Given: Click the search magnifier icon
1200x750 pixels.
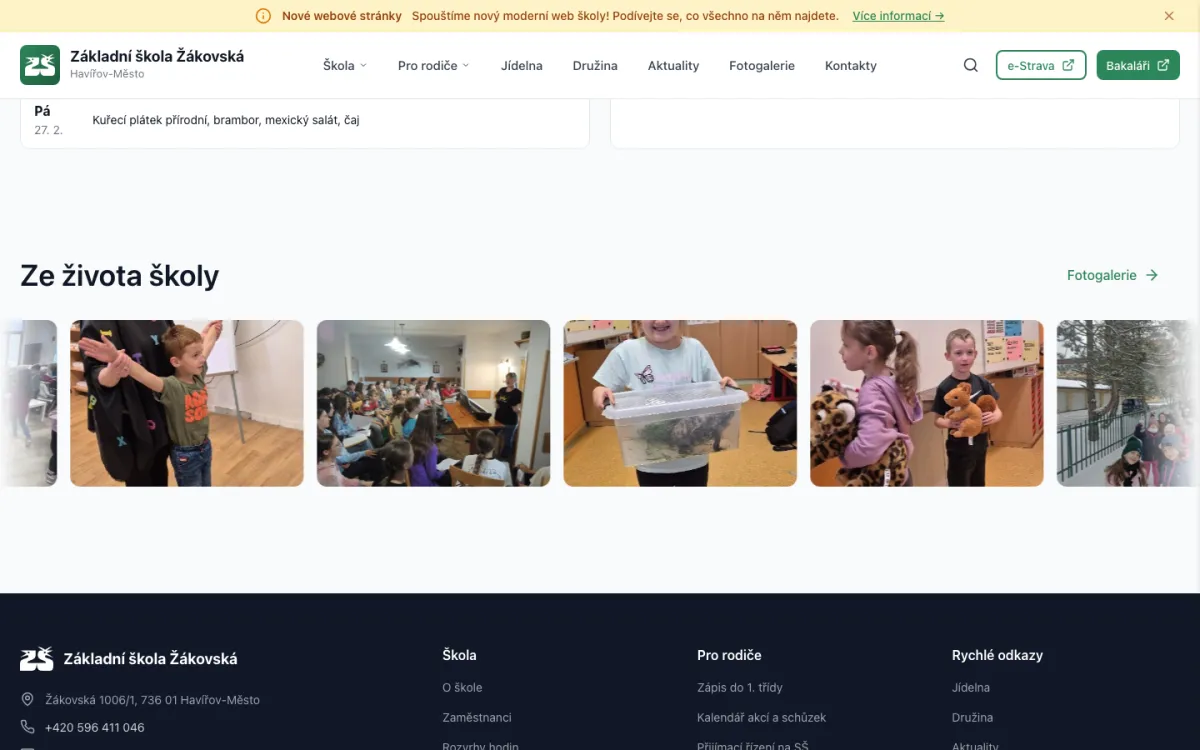Looking at the screenshot, I should (970, 65).
